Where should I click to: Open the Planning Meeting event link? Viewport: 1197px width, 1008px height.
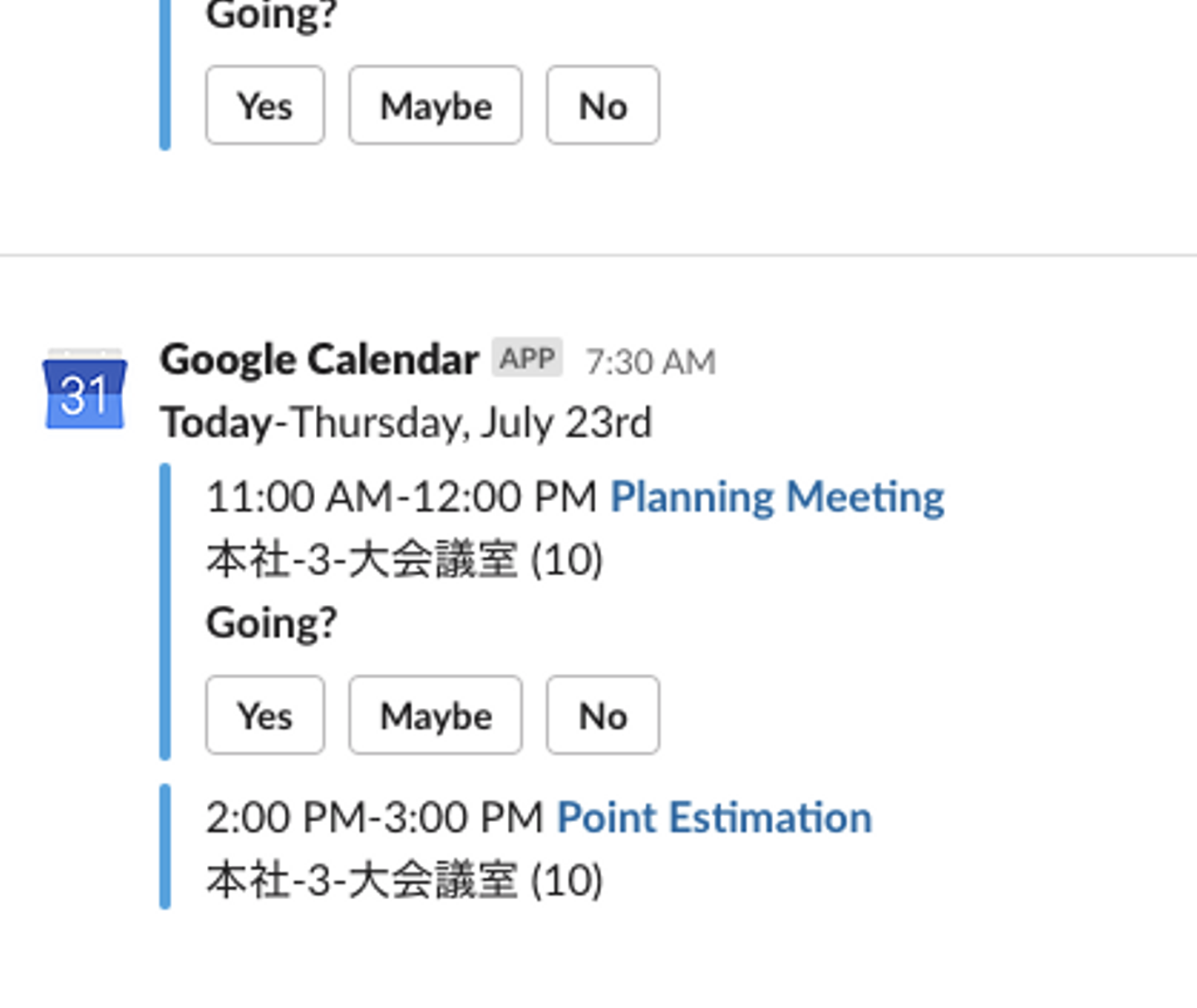pos(776,497)
